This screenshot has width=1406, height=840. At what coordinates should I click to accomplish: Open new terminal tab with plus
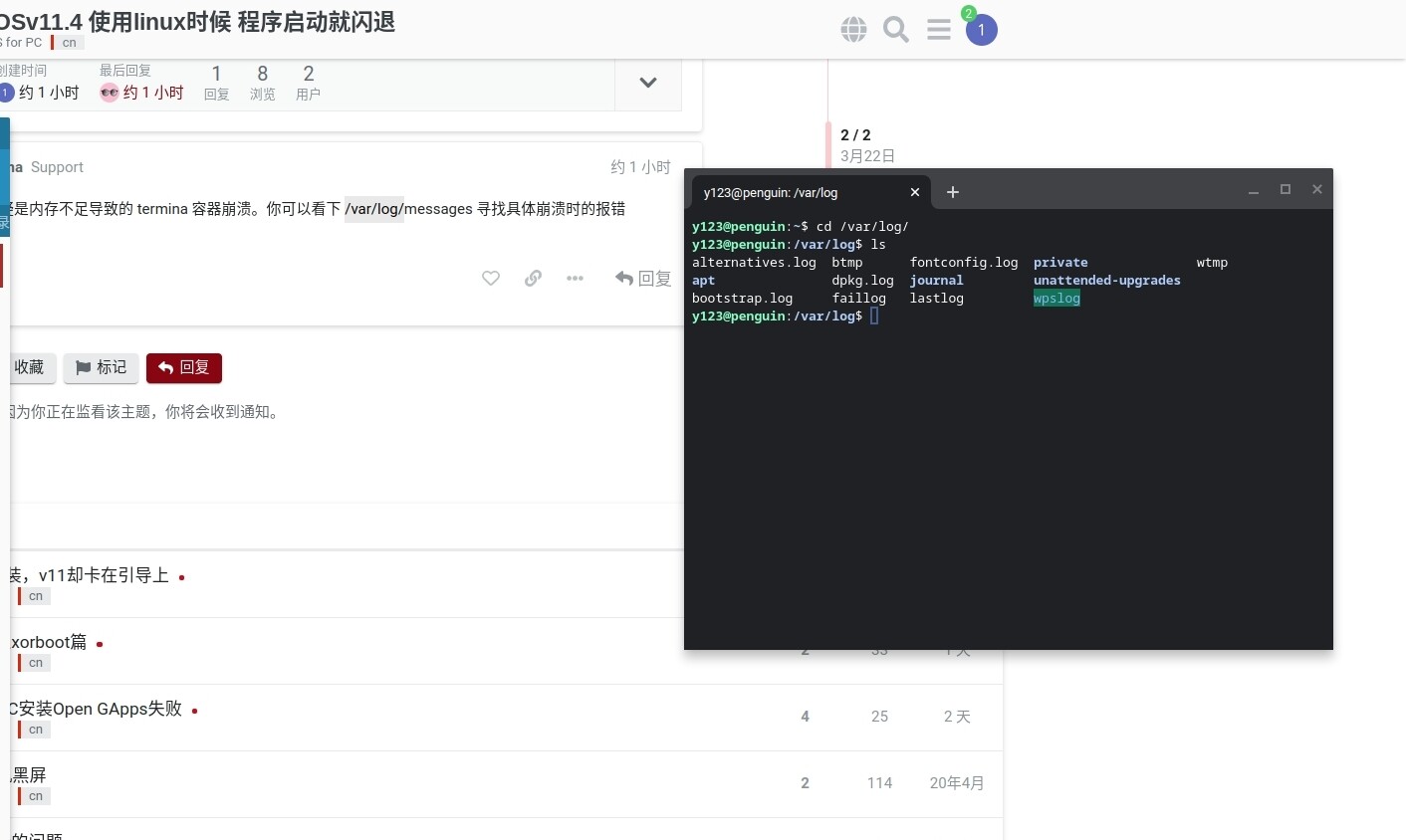tap(953, 192)
